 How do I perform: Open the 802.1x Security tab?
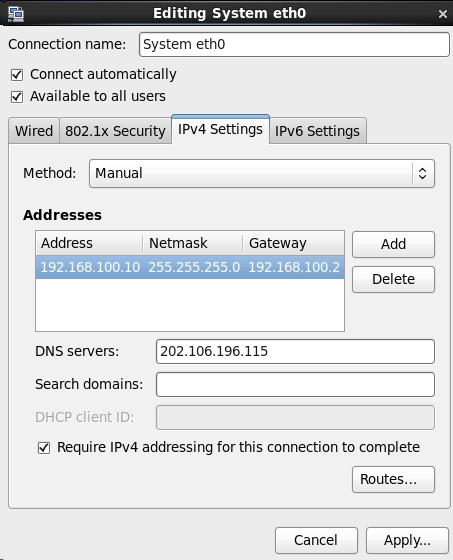click(x=115, y=131)
